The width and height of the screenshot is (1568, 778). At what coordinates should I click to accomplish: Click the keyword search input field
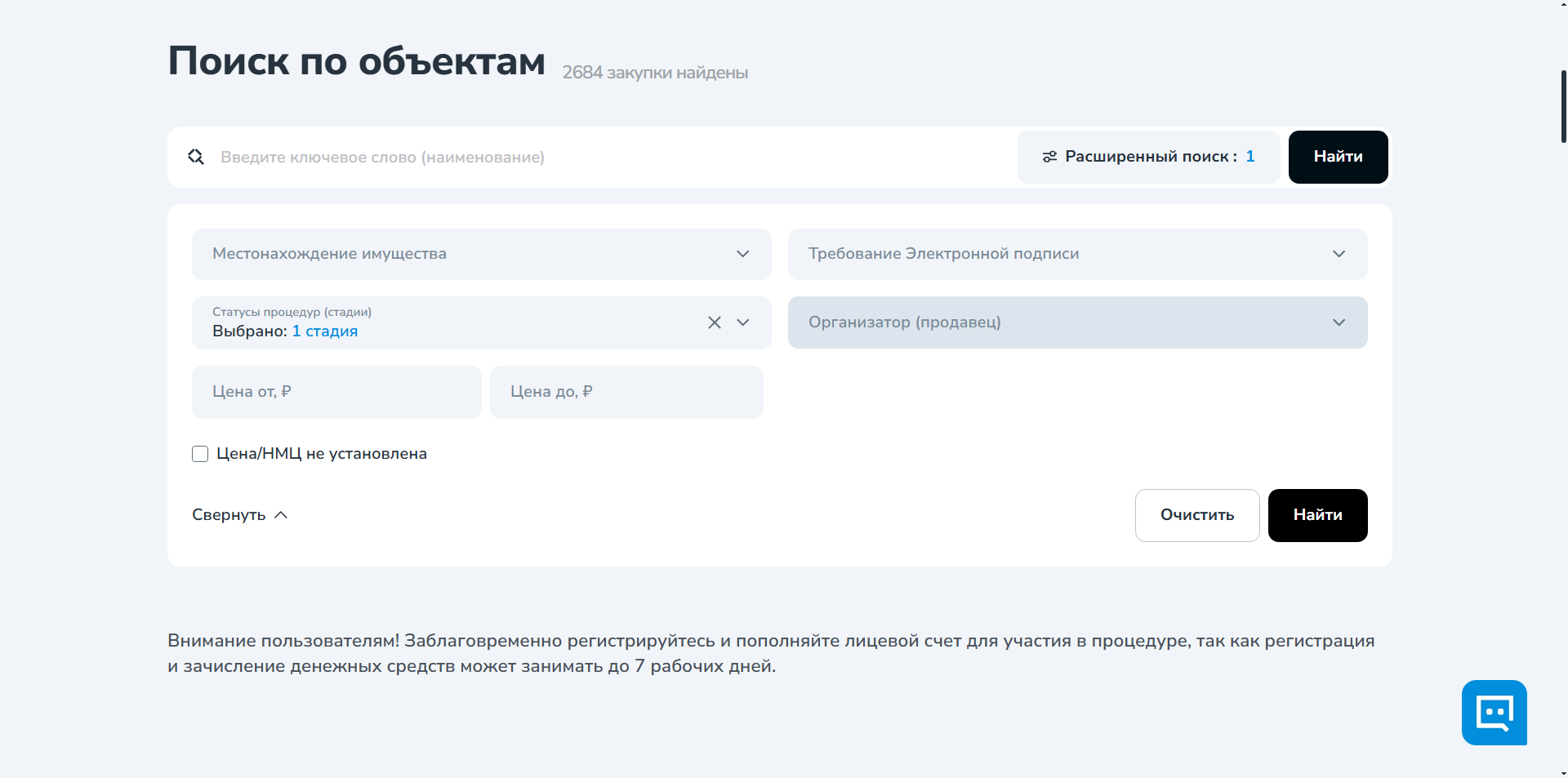pos(612,157)
